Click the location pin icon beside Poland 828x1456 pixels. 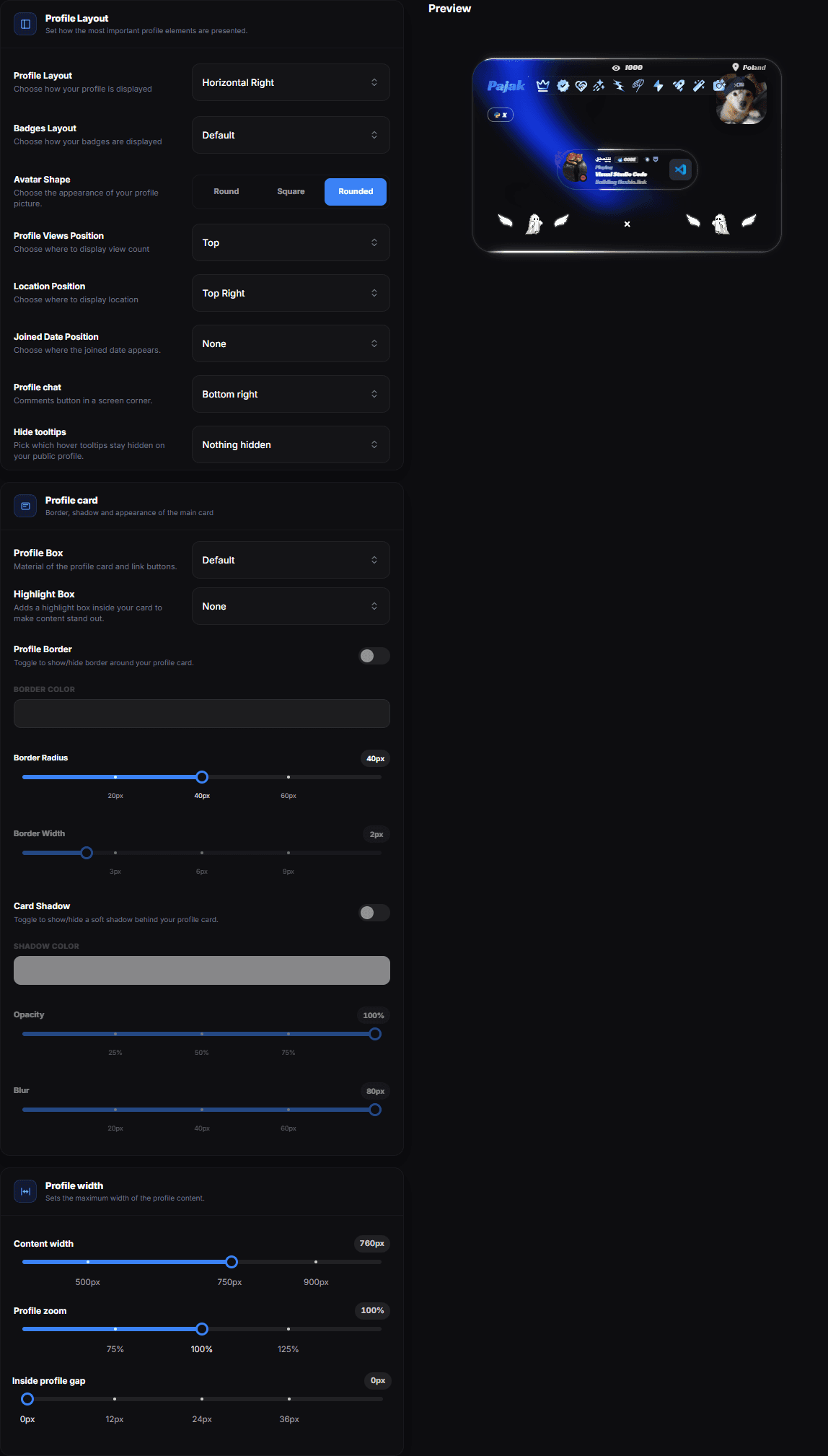coord(736,67)
